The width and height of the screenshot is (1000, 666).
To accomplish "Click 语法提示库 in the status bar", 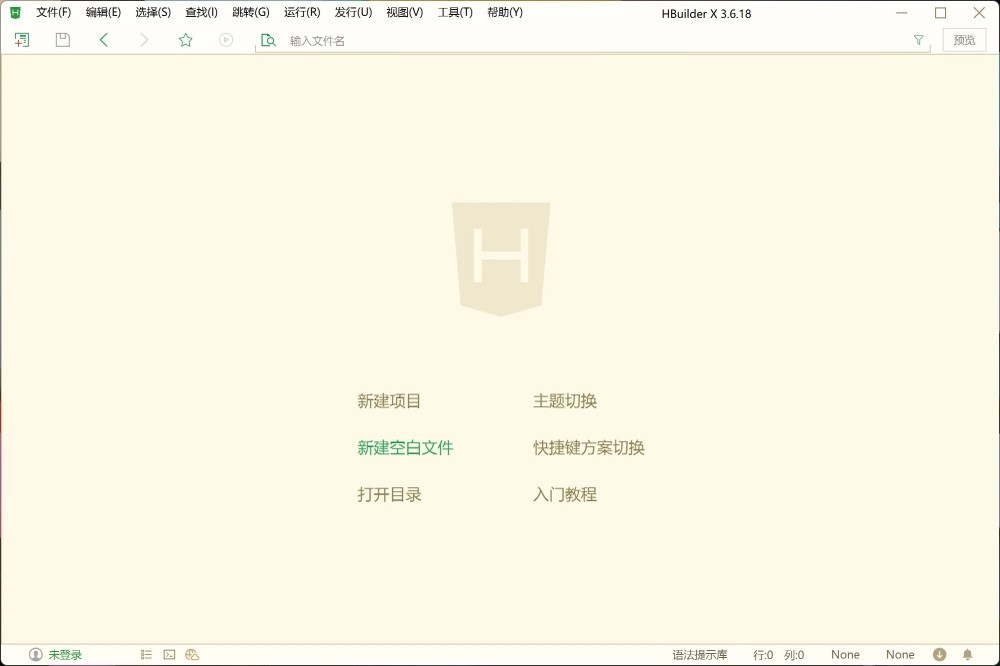I will (x=700, y=654).
